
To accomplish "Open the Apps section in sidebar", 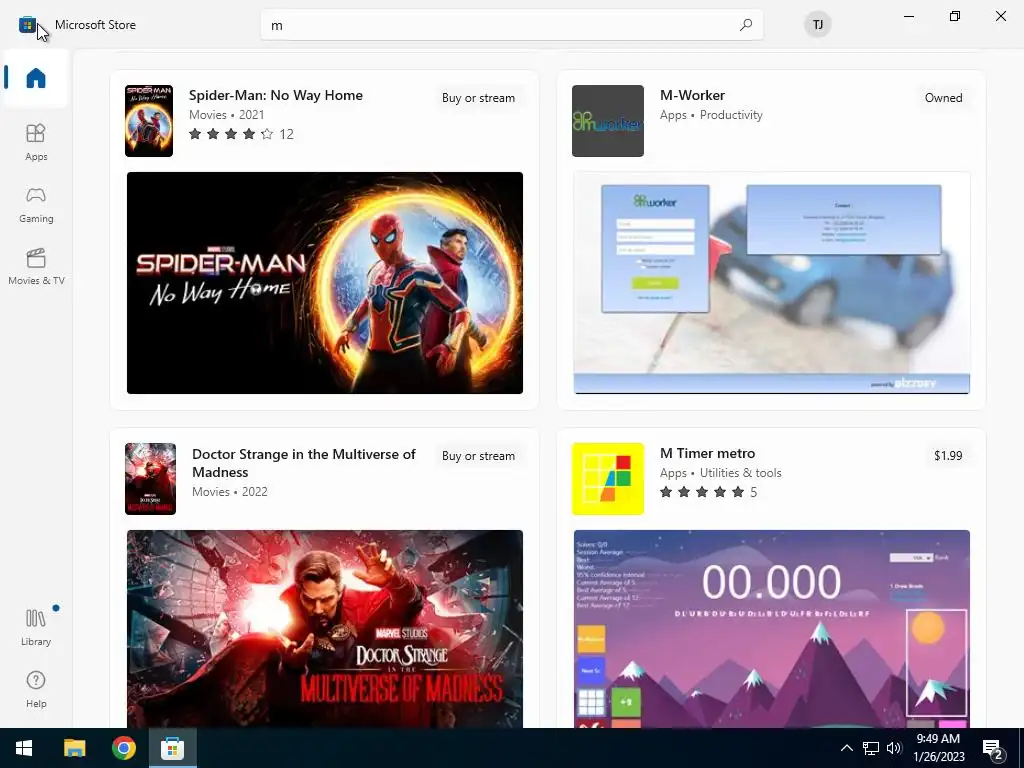I will pyautogui.click(x=36, y=142).
